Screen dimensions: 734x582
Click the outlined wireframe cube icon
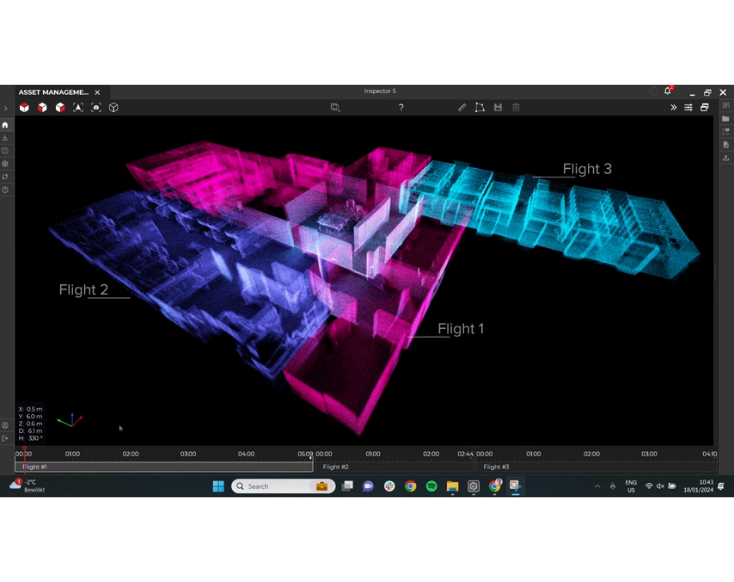click(x=114, y=107)
